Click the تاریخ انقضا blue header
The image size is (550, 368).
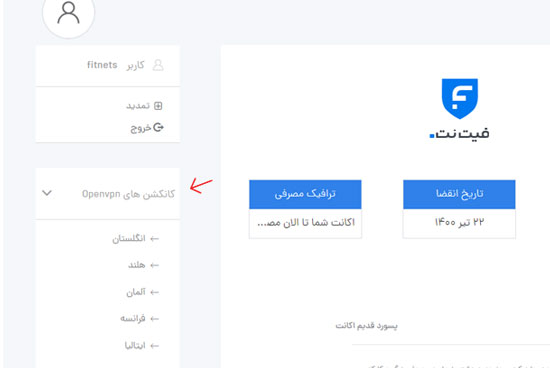(459, 194)
